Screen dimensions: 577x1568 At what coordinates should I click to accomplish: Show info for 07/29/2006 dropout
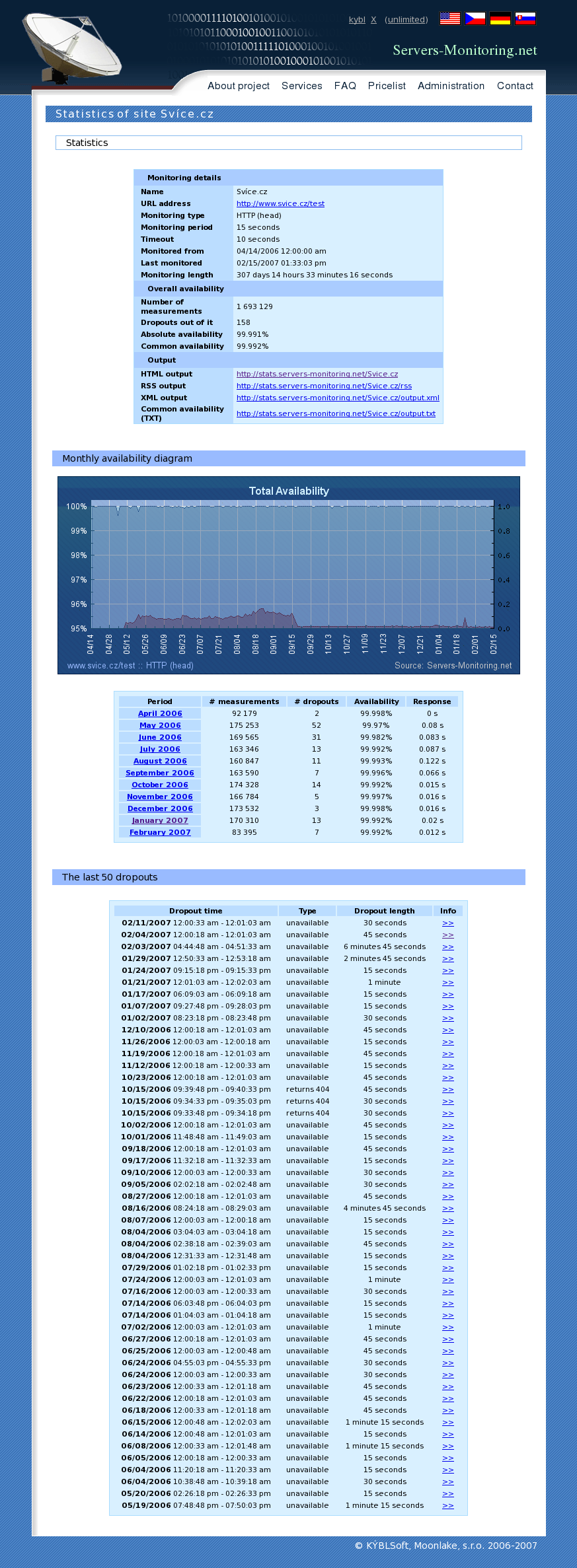pos(448,1268)
